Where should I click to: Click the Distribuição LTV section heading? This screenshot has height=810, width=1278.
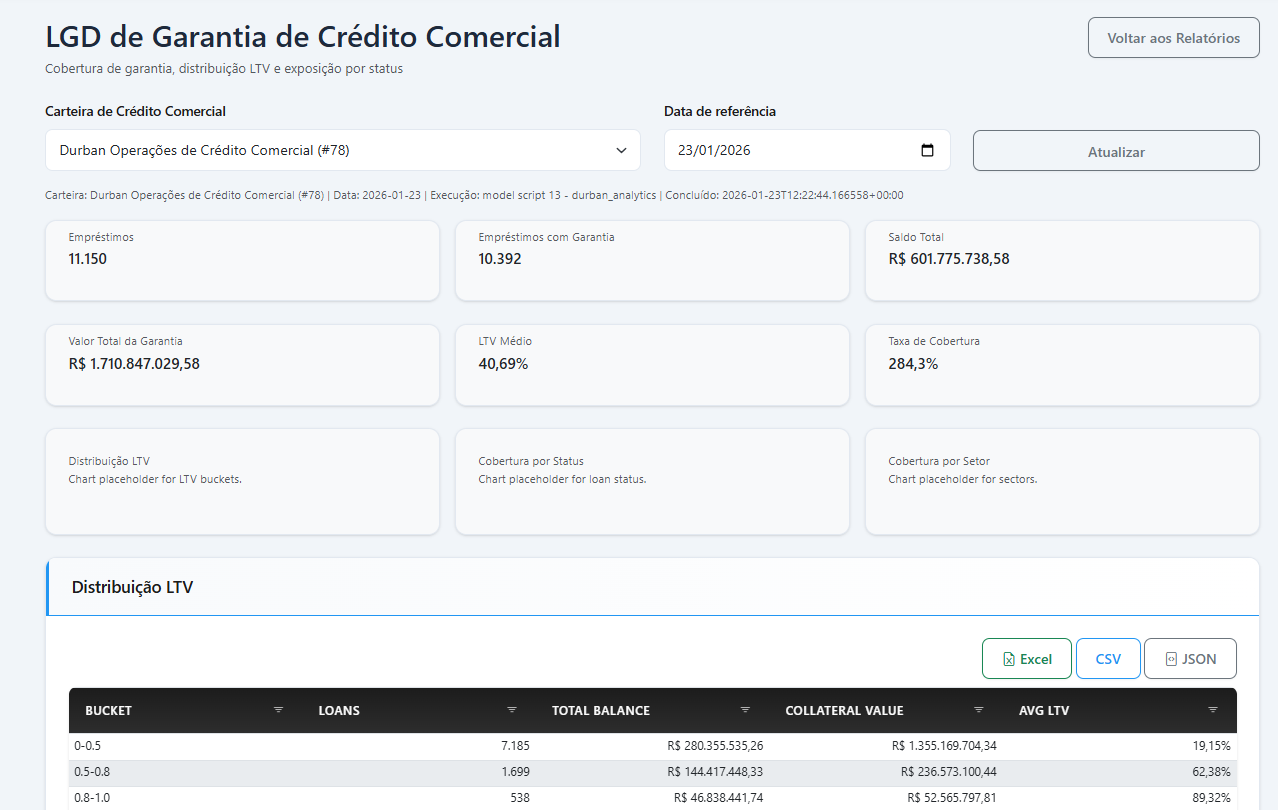(132, 587)
